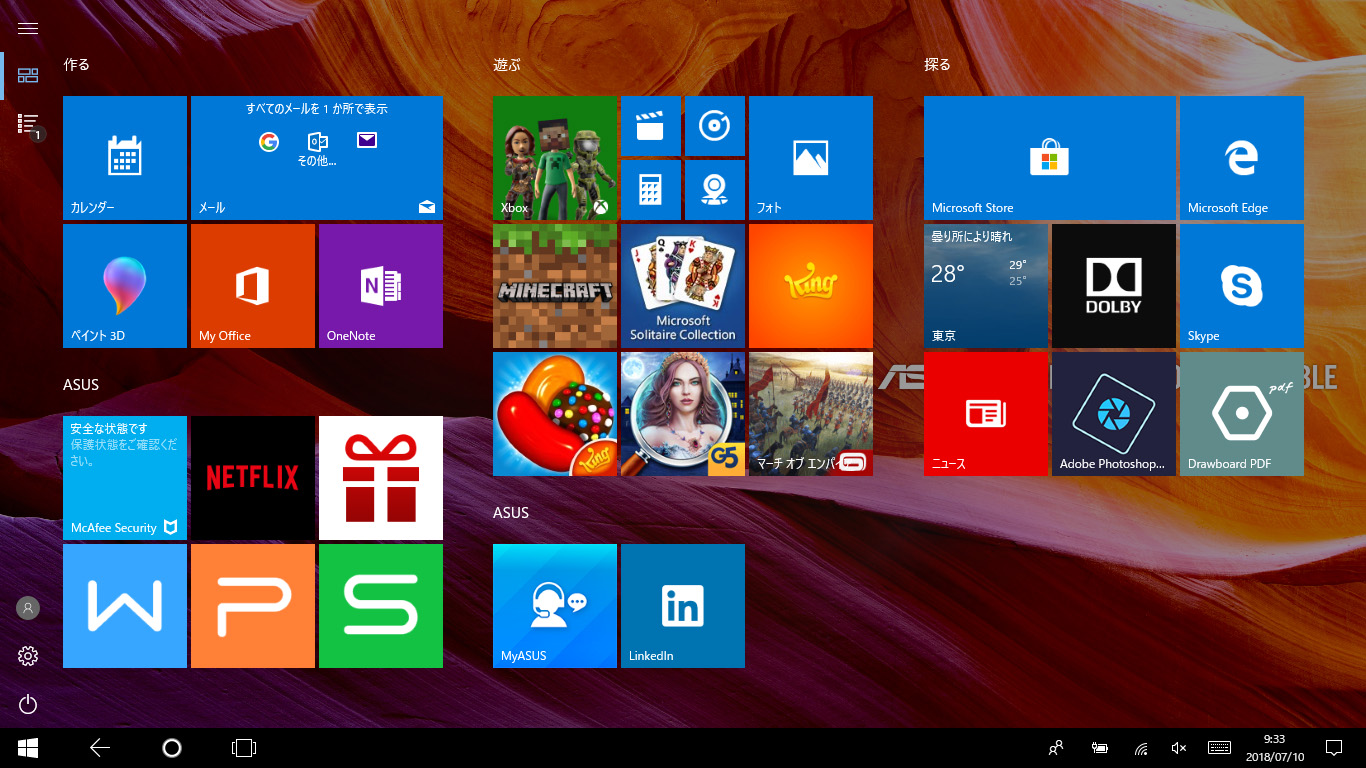Launch Skype
1366x768 pixels.
[1242, 286]
